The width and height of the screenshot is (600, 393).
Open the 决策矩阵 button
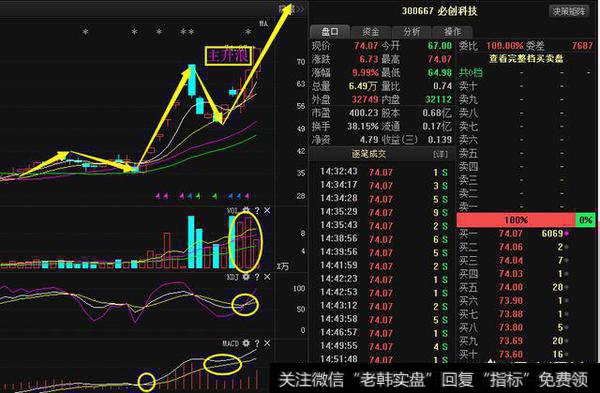569,11
